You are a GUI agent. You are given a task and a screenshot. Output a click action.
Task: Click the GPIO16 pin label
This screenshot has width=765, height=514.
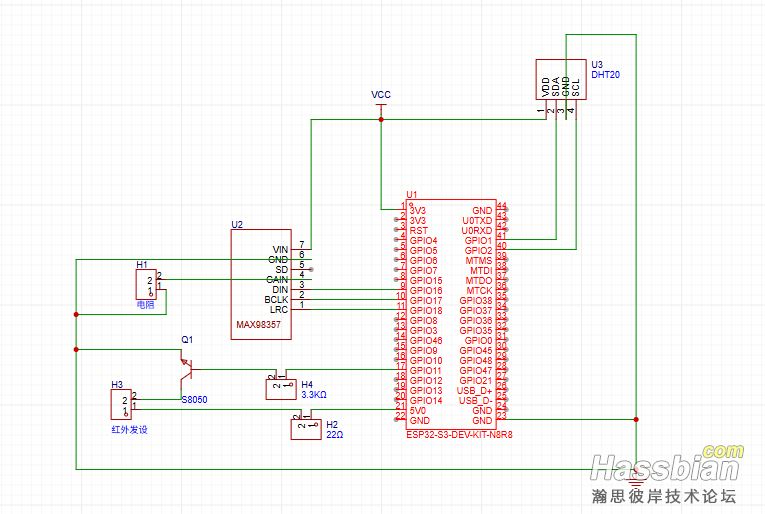[426, 291]
